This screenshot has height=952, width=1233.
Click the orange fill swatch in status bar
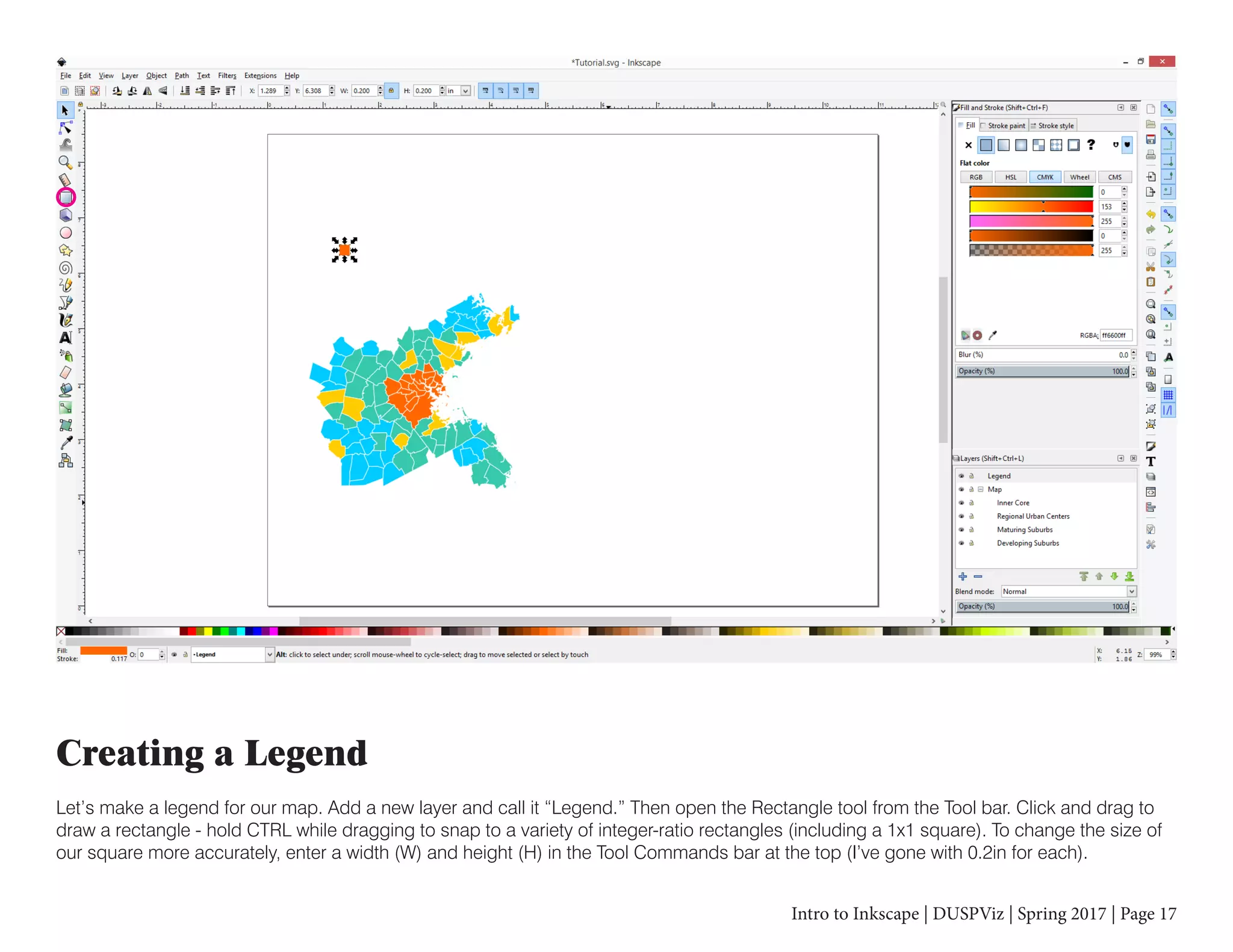coord(103,651)
